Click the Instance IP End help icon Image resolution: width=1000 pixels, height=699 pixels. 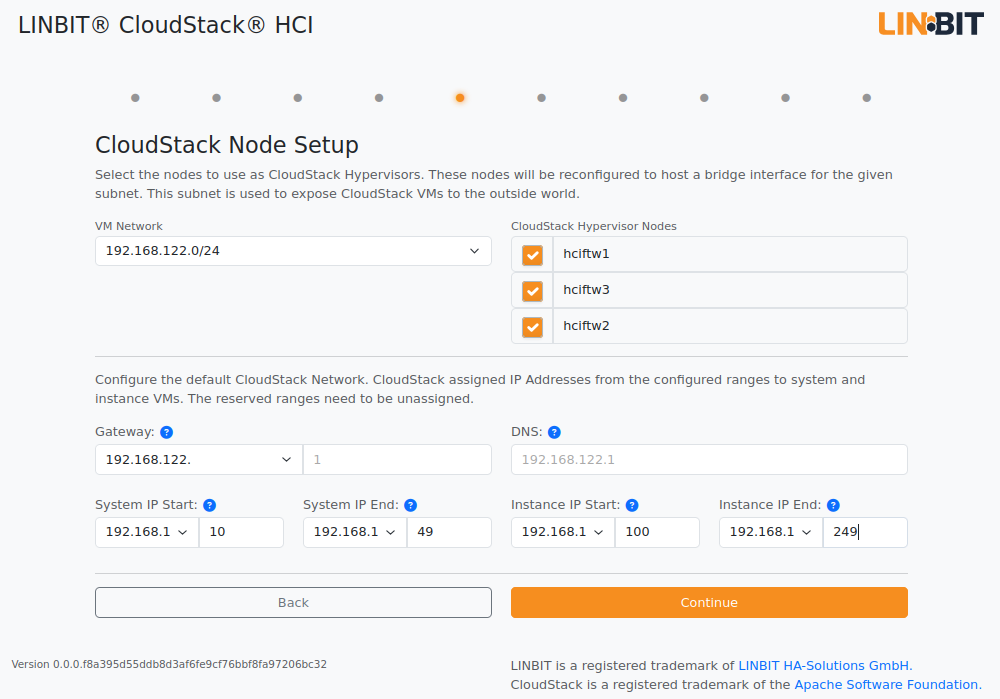click(x=833, y=505)
